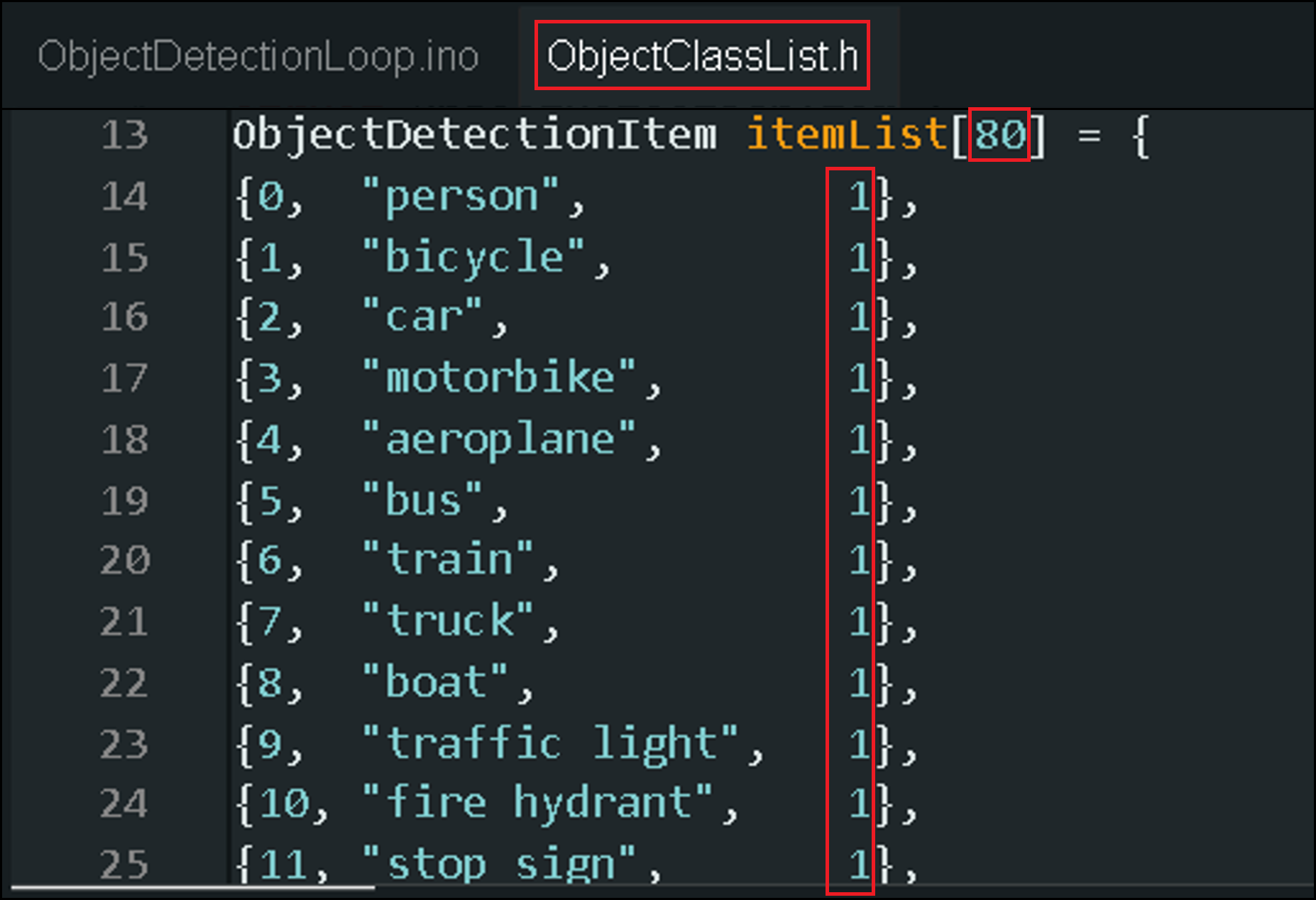This screenshot has width=1316, height=900.
Task: Click the array size value 80
Action: pyautogui.click(x=999, y=134)
